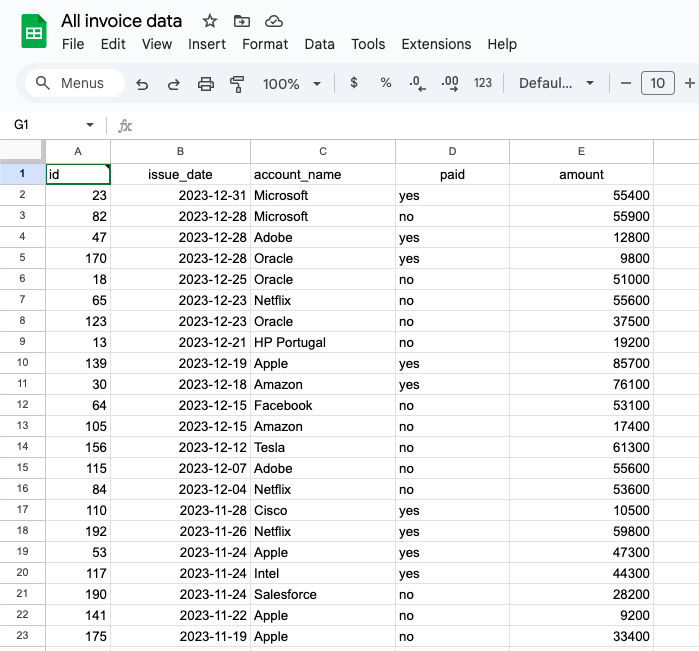Click the id cell 192

pyautogui.click(x=78, y=532)
